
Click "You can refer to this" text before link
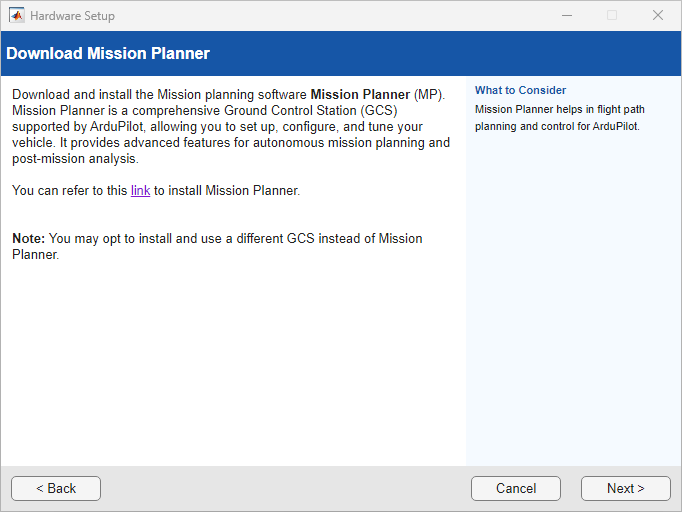point(70,190)
